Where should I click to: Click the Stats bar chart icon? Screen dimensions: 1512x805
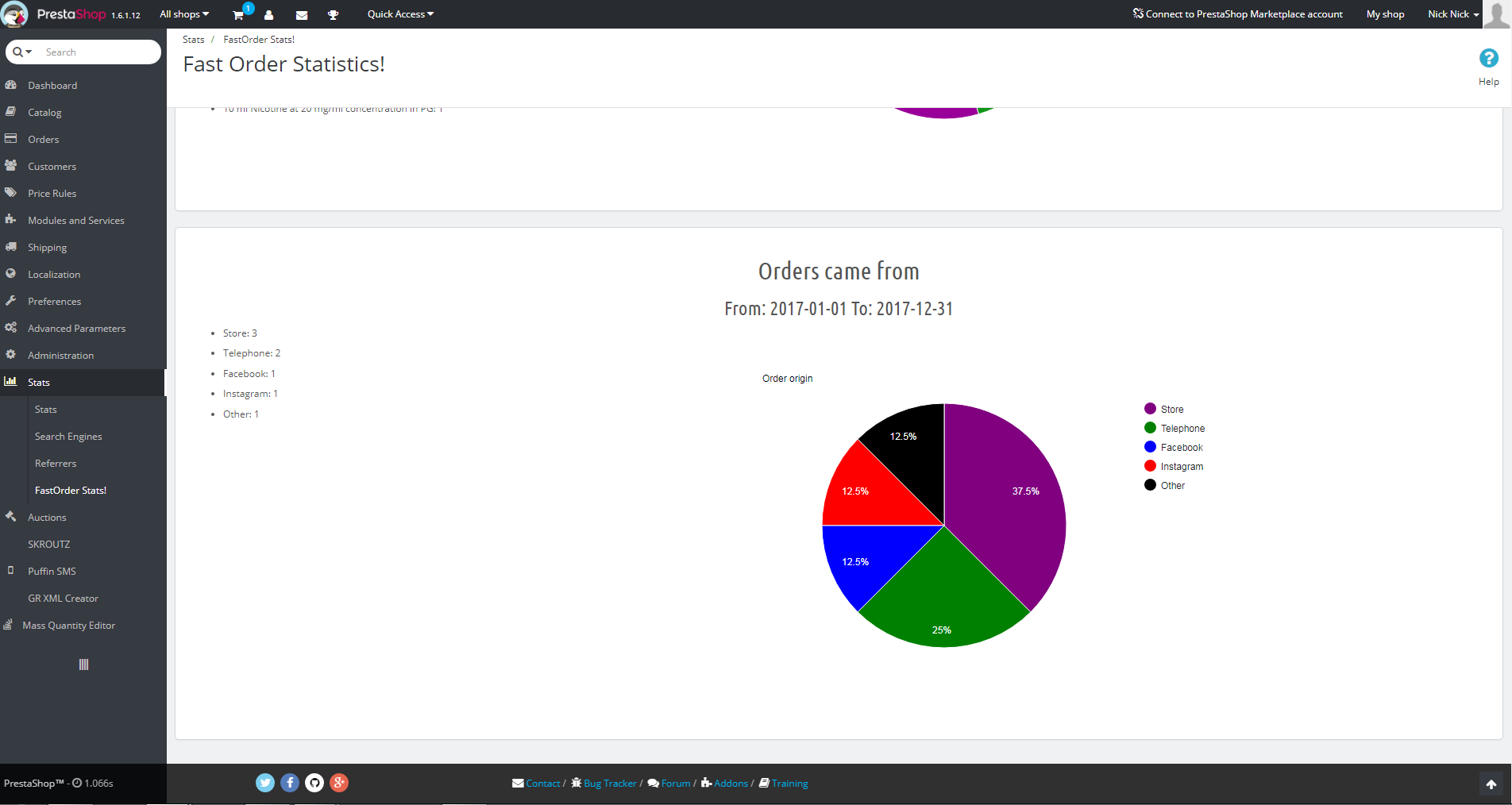point(11,382)
